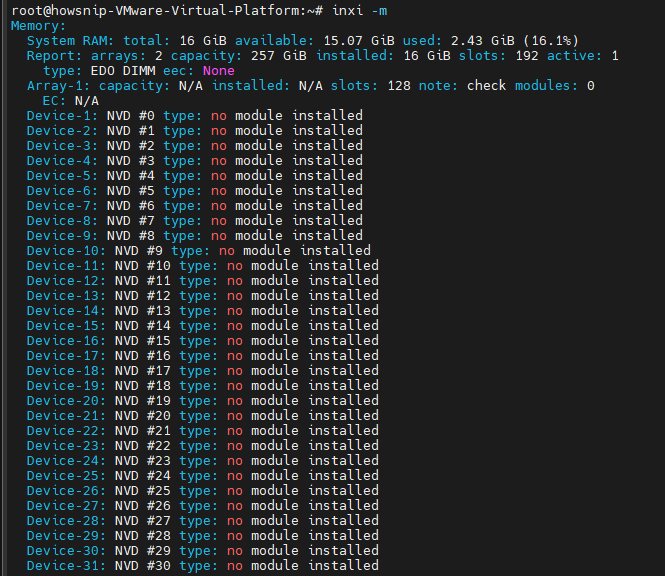Click the 'type: EDO DIMM' text
Viewport: 665px width, 576px height.
pyautogui.click(x=99, y=71)
